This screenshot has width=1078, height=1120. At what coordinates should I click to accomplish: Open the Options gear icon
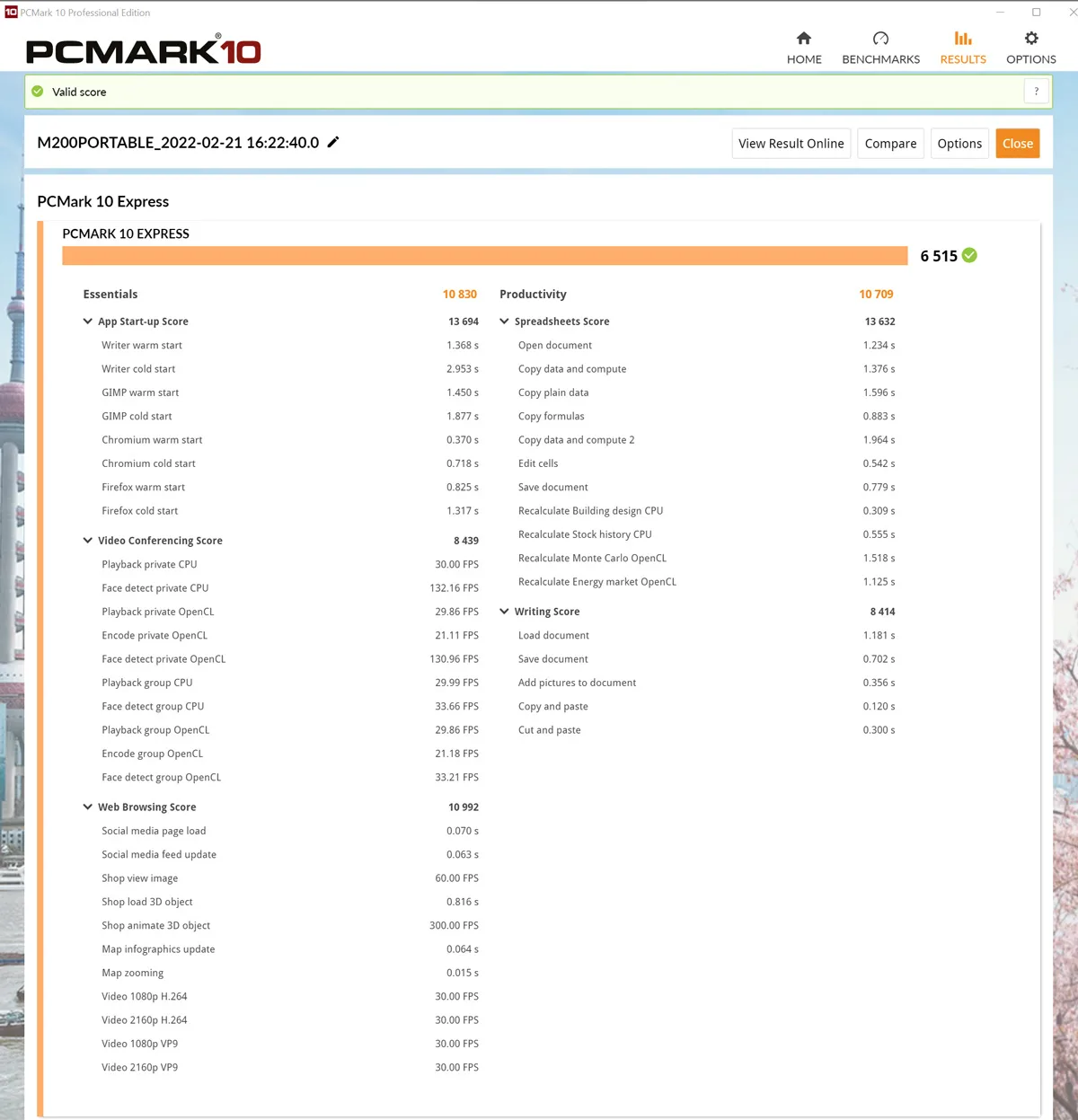point(1031,38)
